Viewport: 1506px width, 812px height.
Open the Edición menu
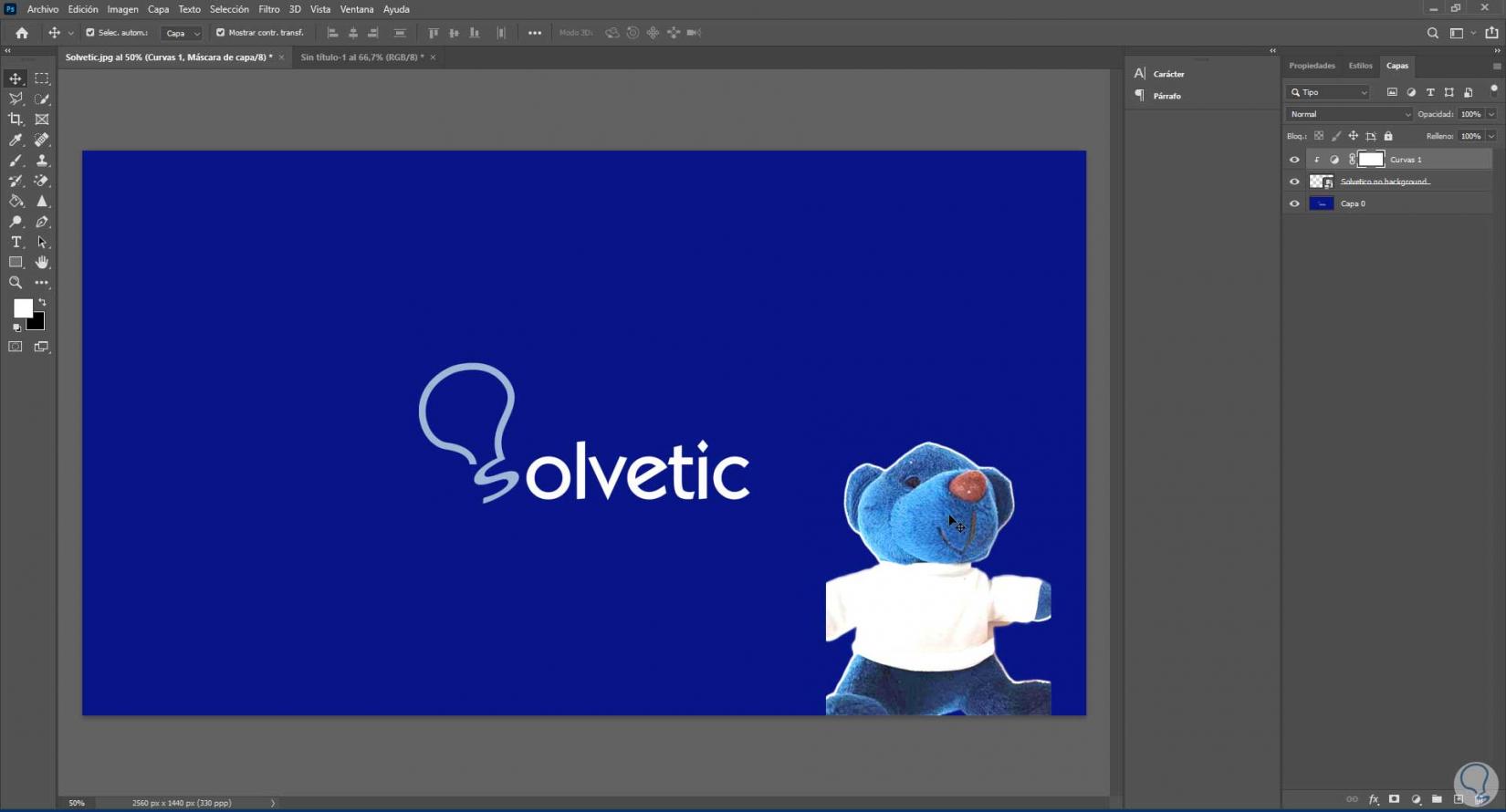click(x=83, y=9)
